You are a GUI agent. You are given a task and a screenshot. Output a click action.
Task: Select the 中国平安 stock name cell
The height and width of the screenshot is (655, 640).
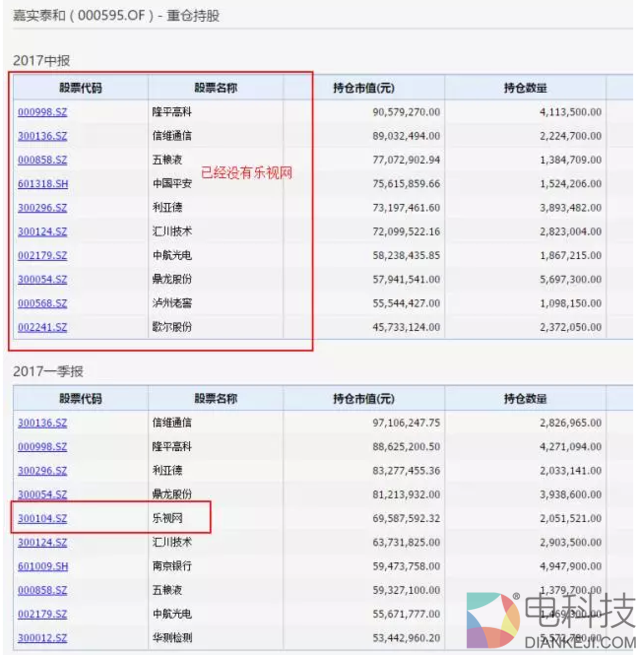click(x=172, y=184)
